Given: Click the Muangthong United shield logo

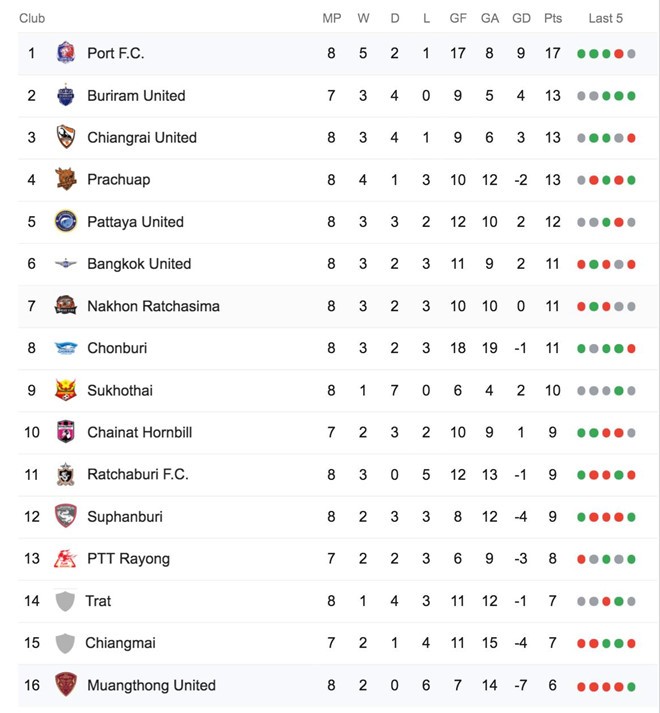Looking at the screenshot, I should pos(65,685).
